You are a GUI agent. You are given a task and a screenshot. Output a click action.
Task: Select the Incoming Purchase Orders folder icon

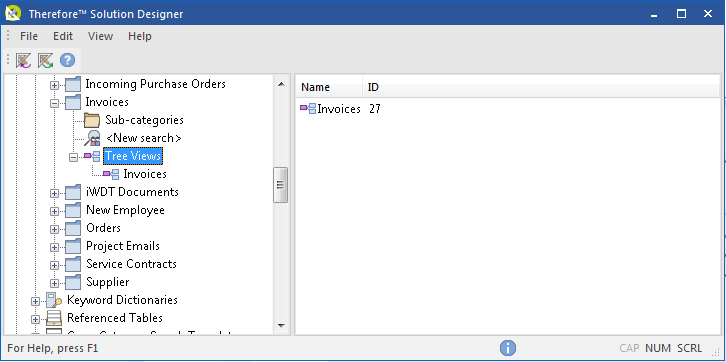tap(73, 84)
